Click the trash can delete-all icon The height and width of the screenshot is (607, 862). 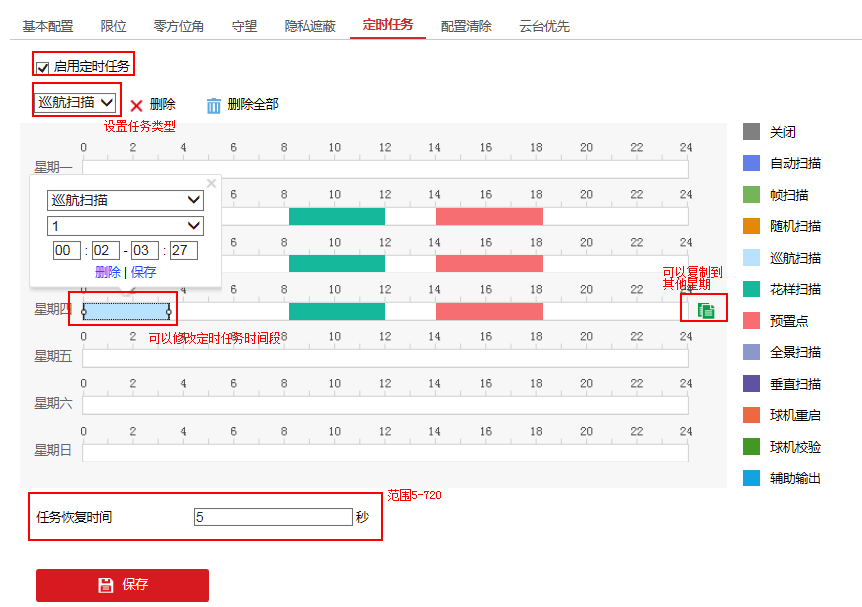tap(213, 105)
